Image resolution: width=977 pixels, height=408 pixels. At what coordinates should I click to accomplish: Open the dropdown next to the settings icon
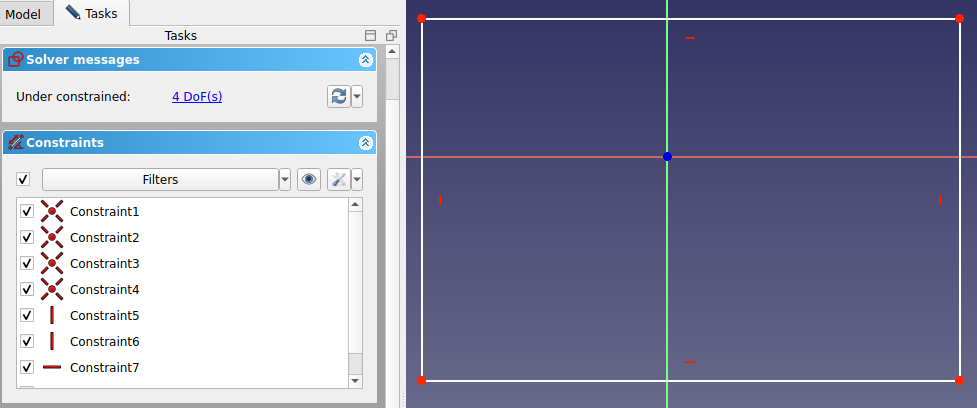tap(357, 179)
